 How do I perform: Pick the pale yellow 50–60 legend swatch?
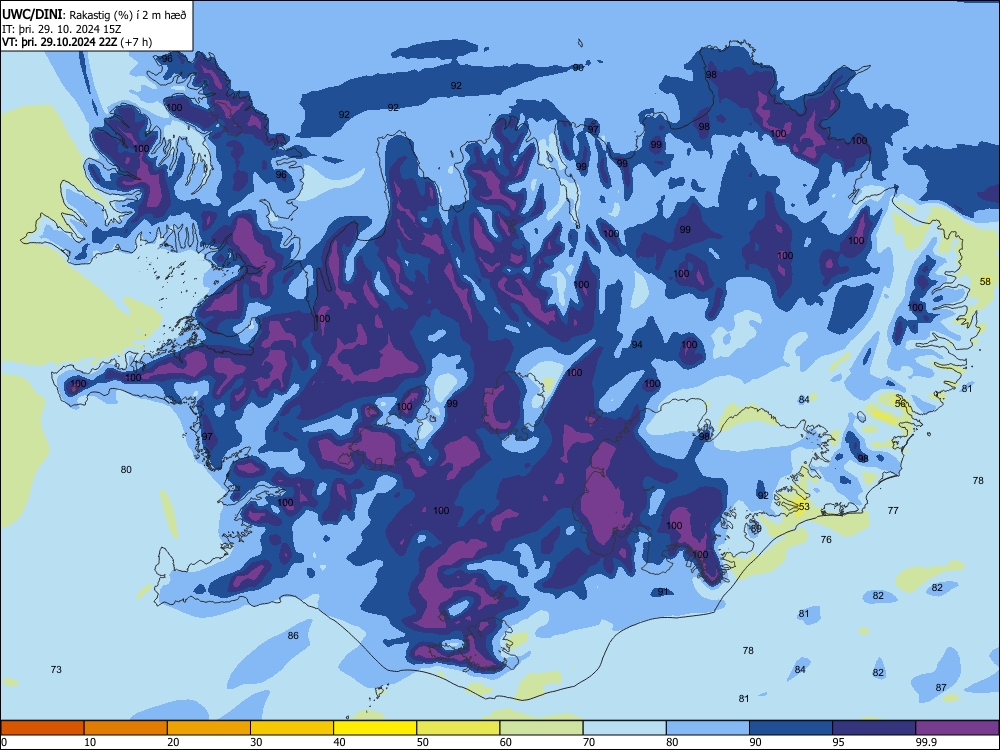click(x=458, y=728)
